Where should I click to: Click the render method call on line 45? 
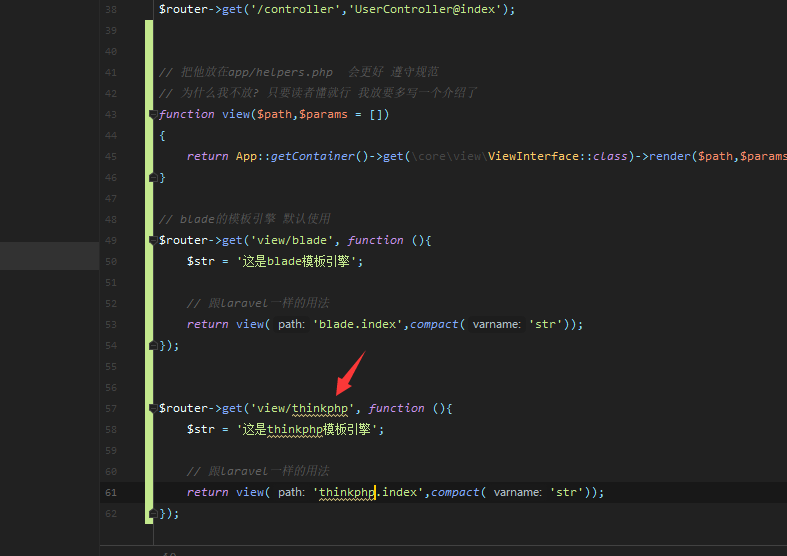tap(670, 157)
